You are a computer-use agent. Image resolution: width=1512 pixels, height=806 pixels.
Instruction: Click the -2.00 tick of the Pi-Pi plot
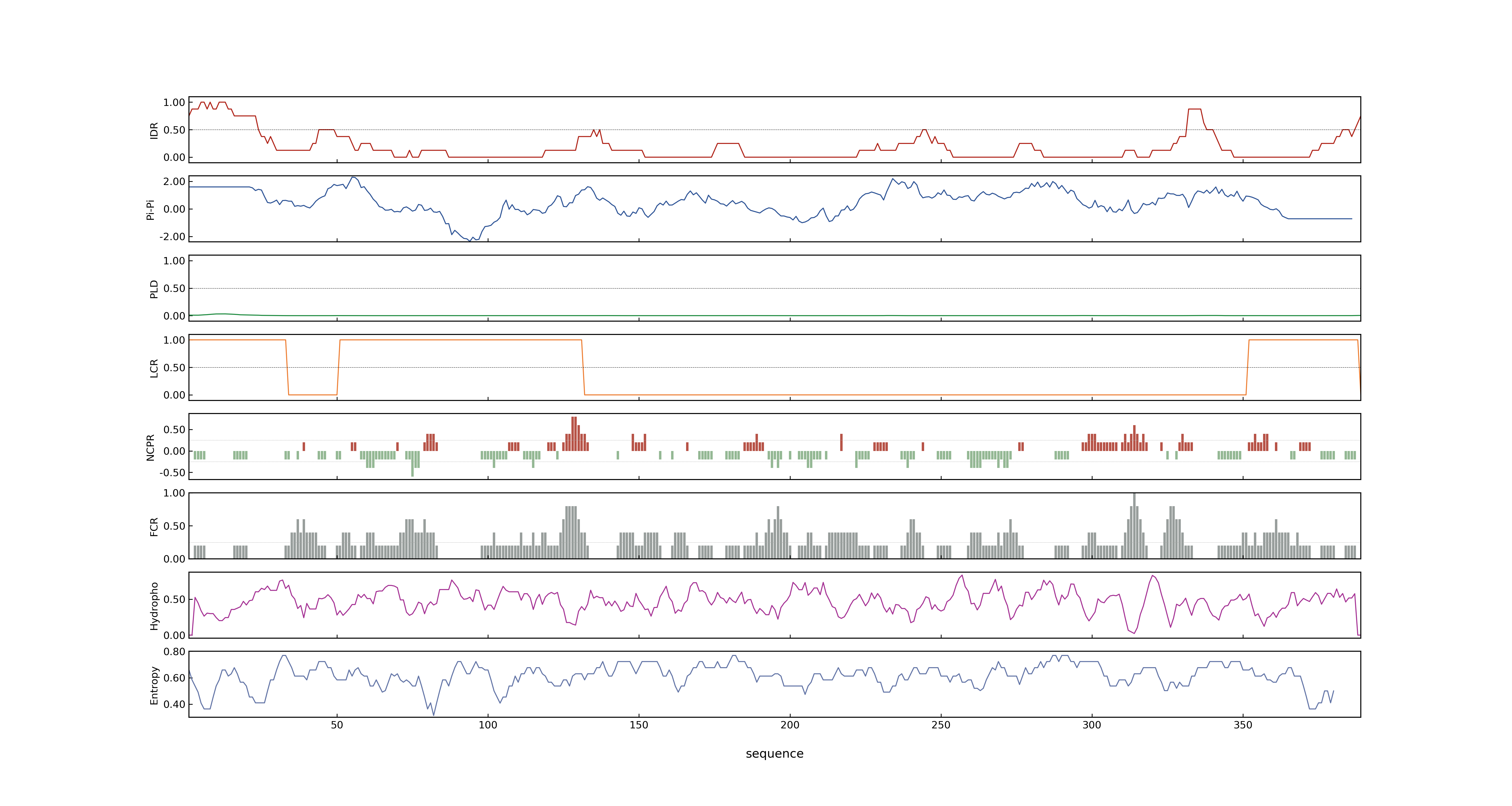click(172, 237)
